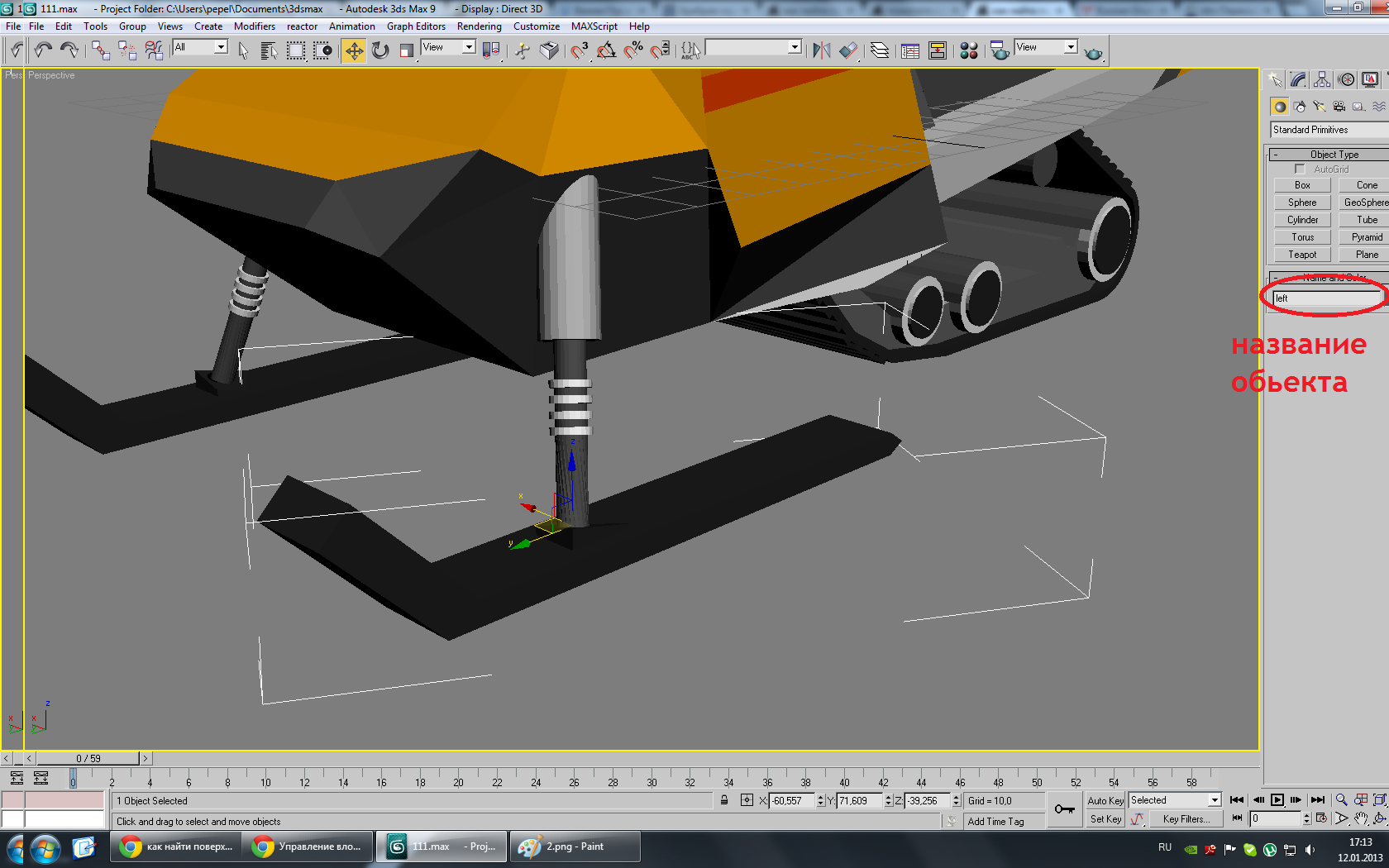The height and width of the screenshot is (868, 1389).
Task: Open the Modifiers menu
Action: 254,26
